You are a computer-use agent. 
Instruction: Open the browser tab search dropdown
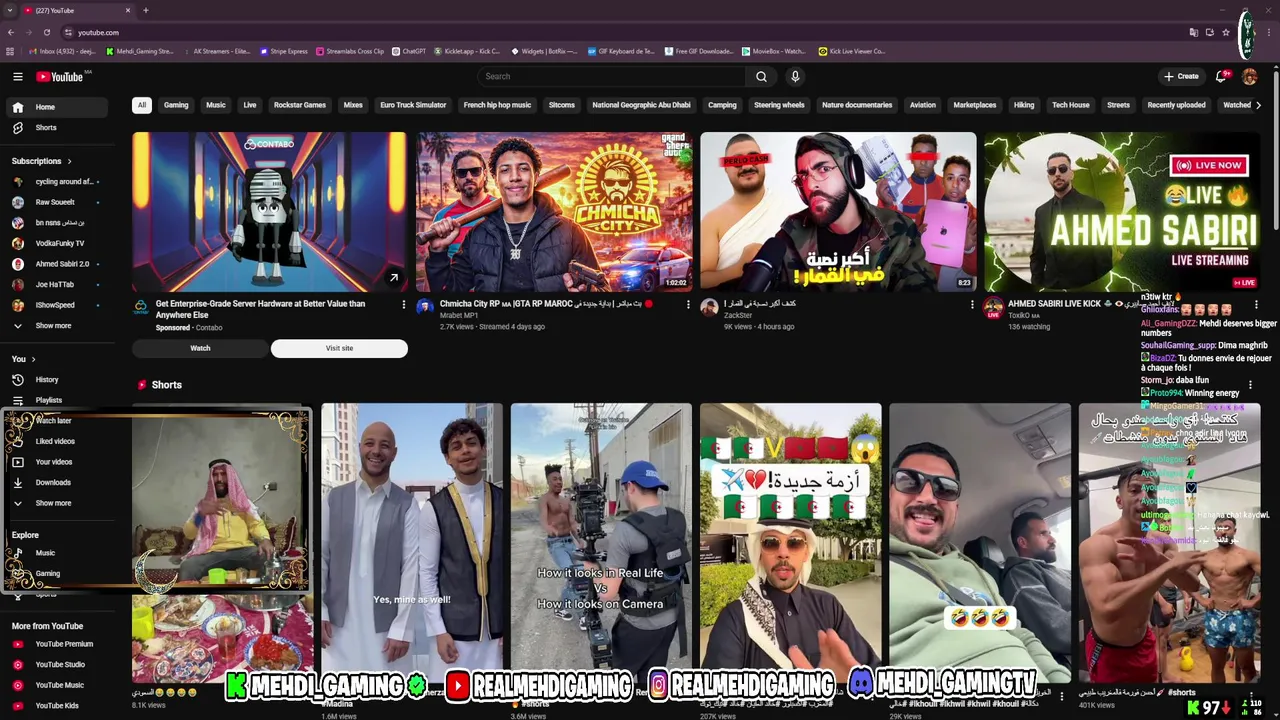[x=10, y=10]
